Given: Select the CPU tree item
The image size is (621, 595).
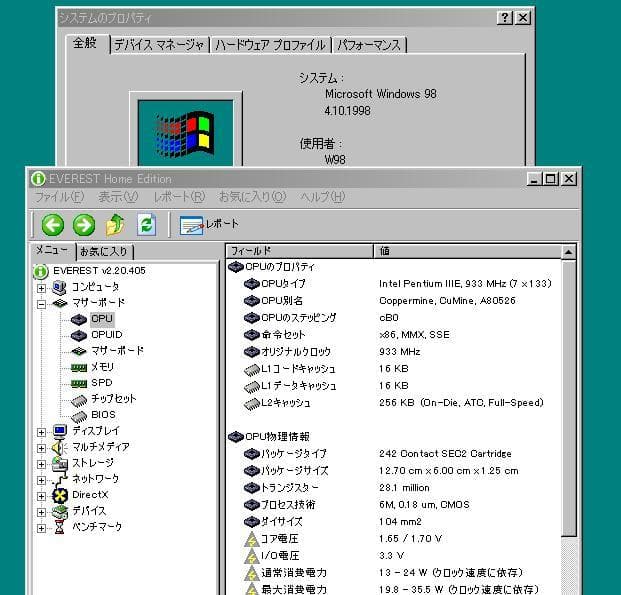Looking at the screenshot, I should [x=102, y=319].
